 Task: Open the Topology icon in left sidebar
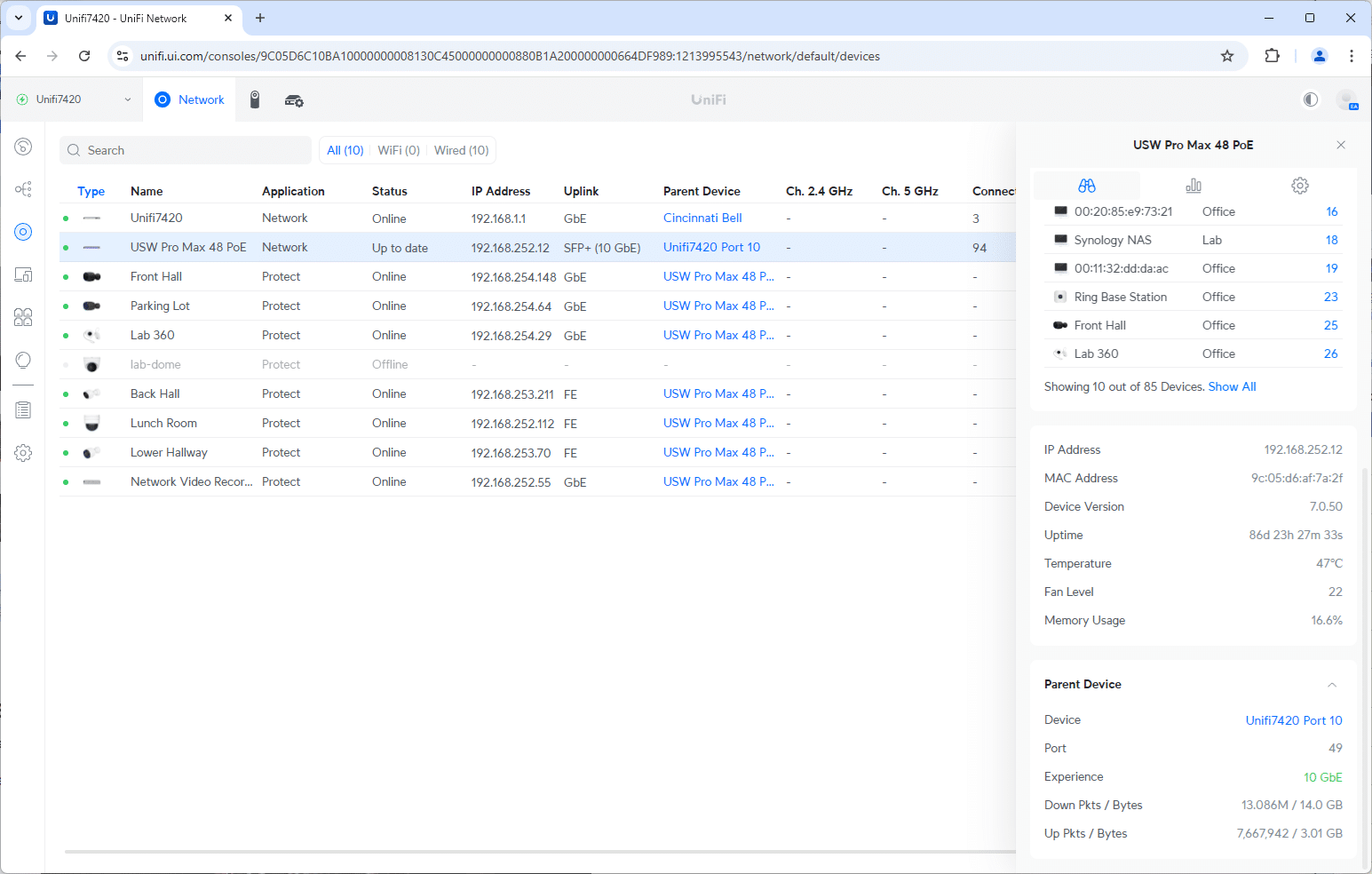pos(23,189)
